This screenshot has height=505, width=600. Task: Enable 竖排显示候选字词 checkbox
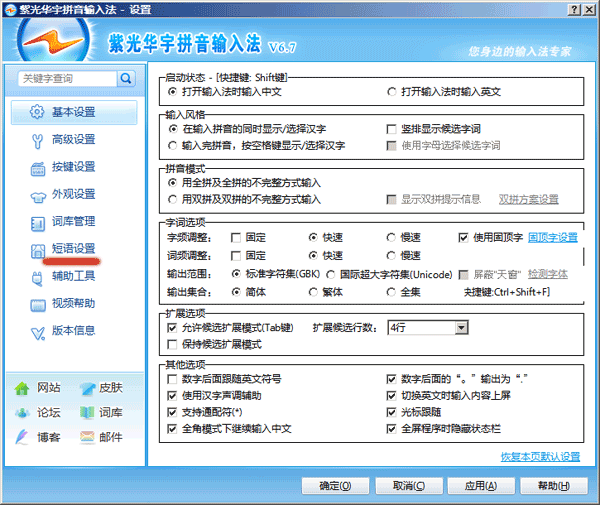pos(391,129)
